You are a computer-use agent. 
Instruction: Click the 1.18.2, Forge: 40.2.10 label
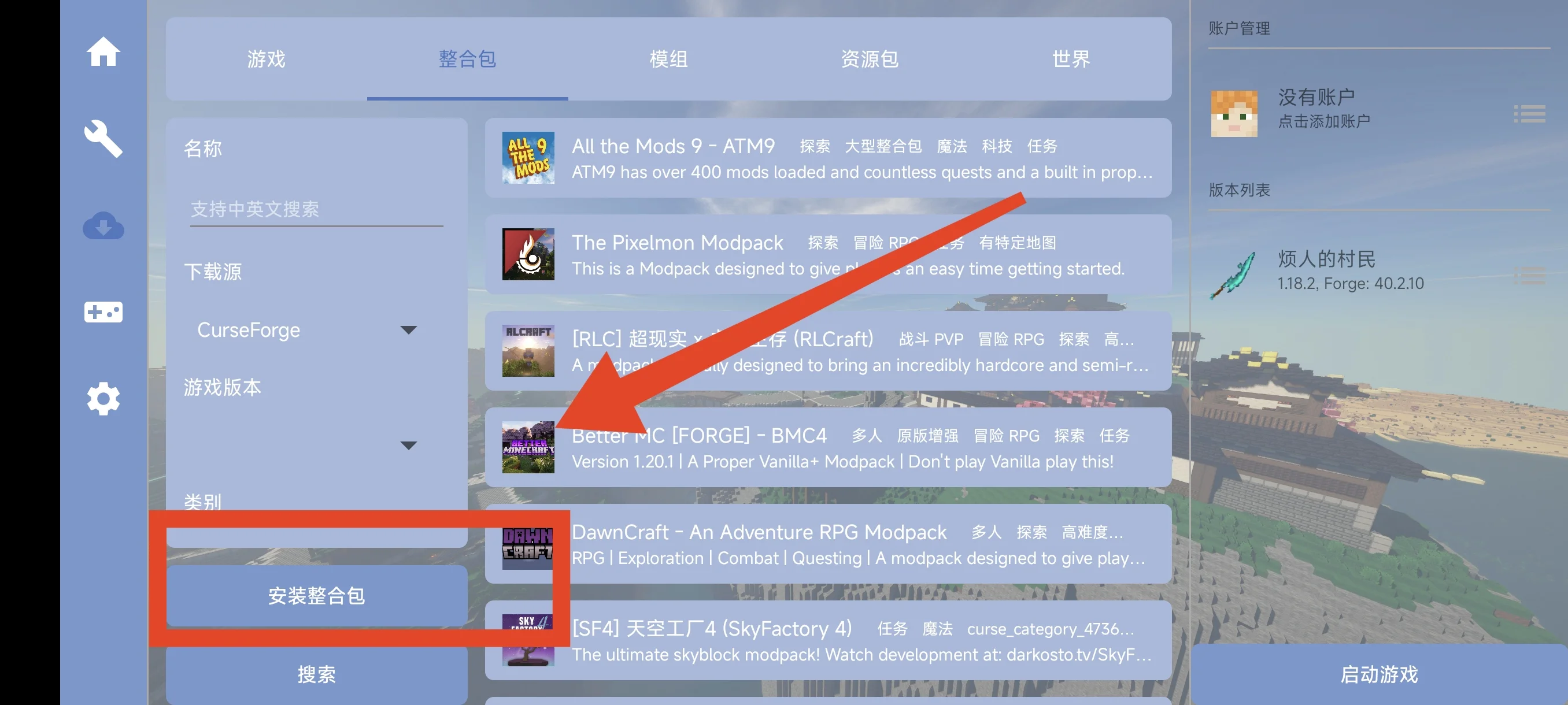[x=1350, y=284]
